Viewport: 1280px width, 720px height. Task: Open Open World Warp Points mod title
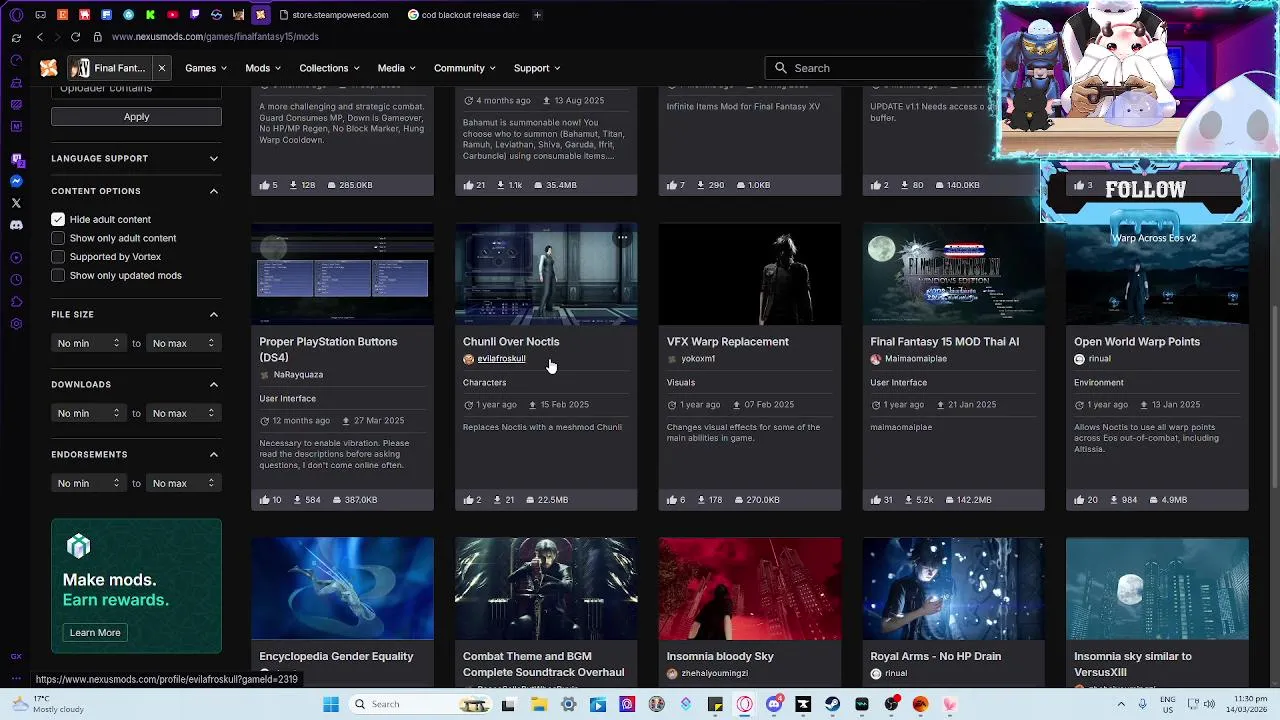(1137, 342)
